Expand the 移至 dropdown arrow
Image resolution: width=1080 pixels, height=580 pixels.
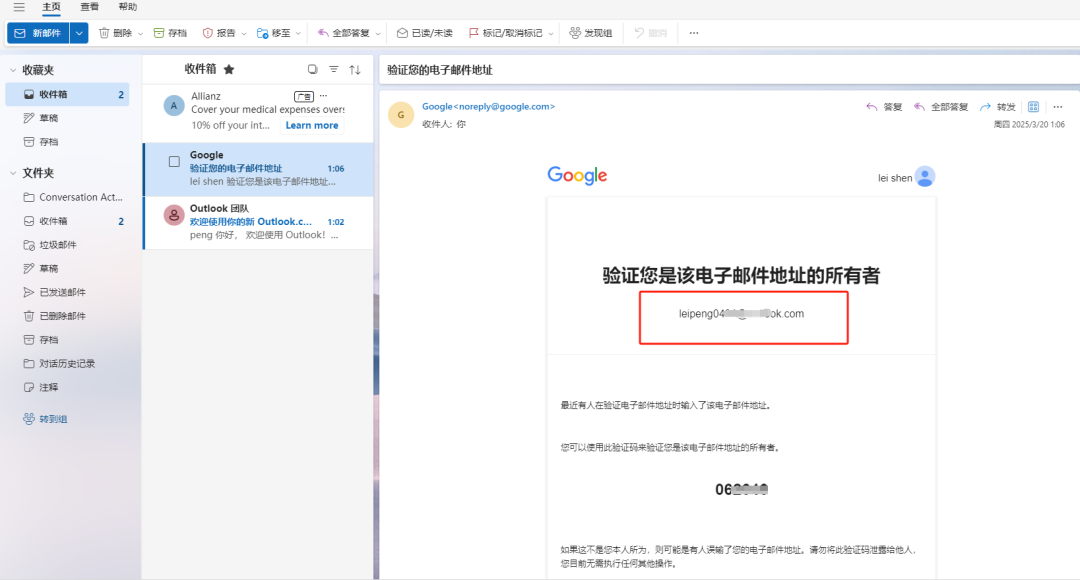(x=298, y=33)
